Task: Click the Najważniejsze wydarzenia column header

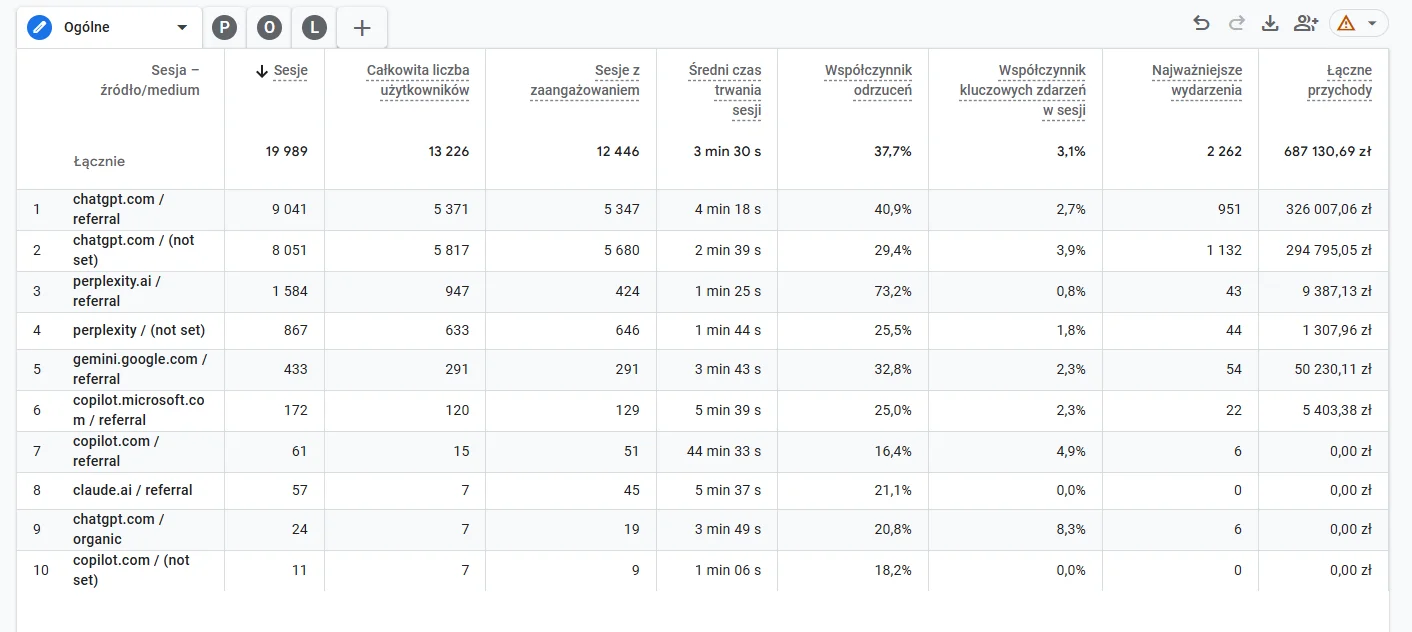Action: [x=1197, y=80]
